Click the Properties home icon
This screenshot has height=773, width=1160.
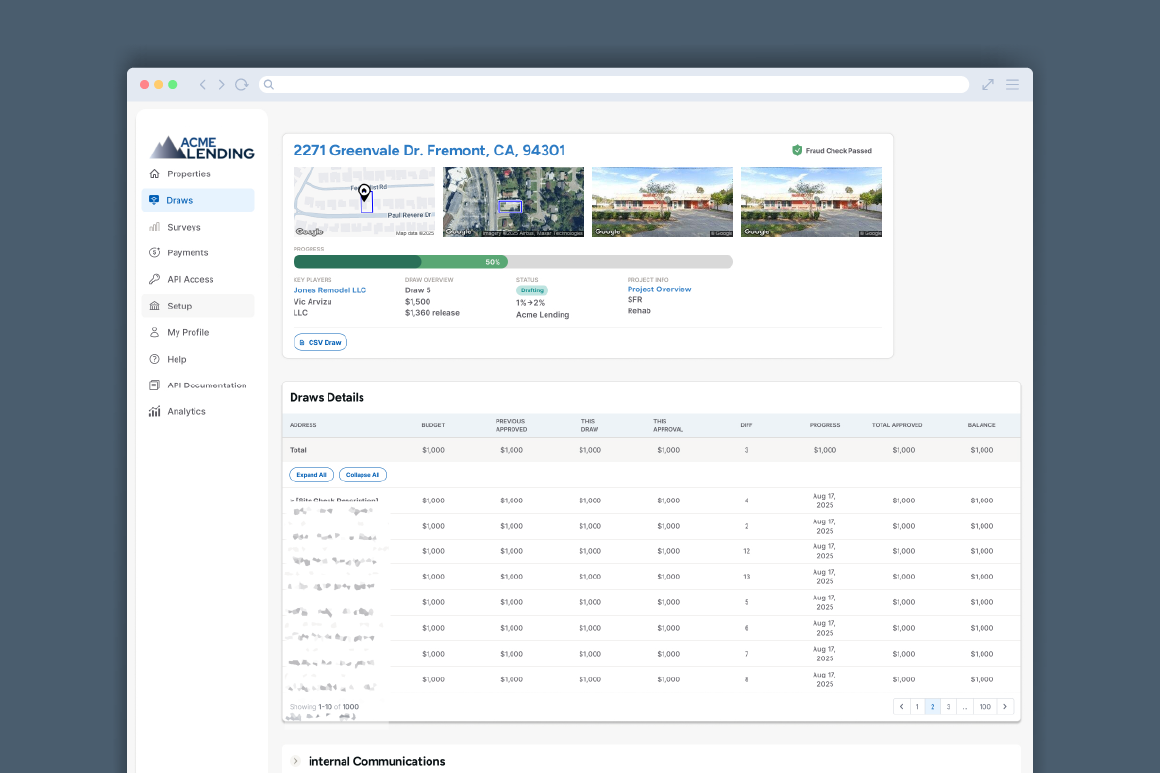coord(155,174)
